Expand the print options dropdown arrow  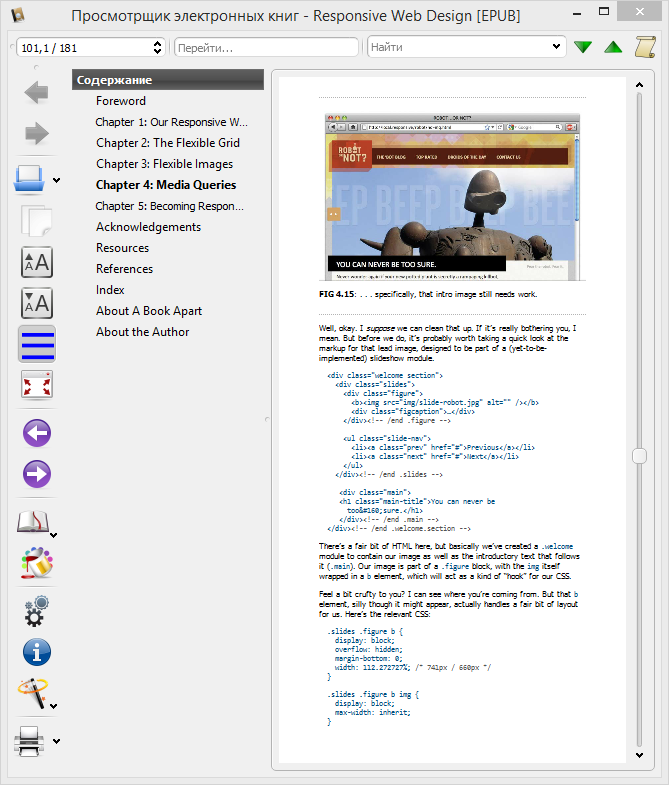pos(57,741)
